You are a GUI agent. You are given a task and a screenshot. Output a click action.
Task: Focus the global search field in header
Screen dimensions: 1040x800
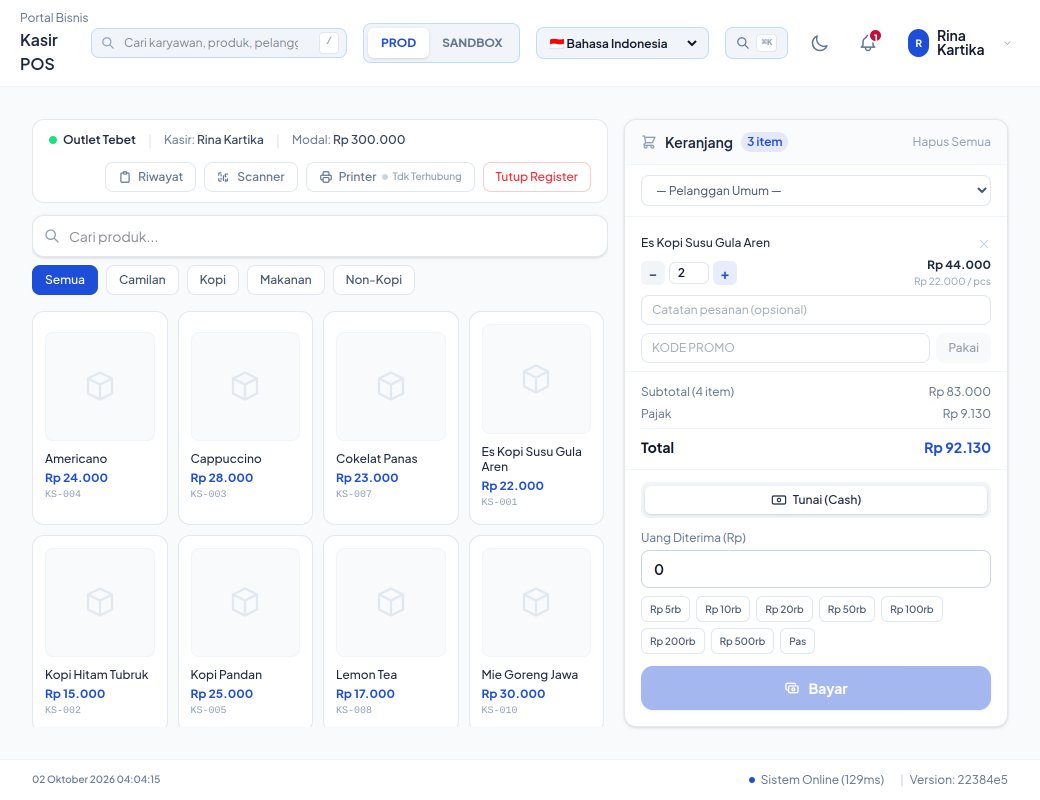pos(219,43)
